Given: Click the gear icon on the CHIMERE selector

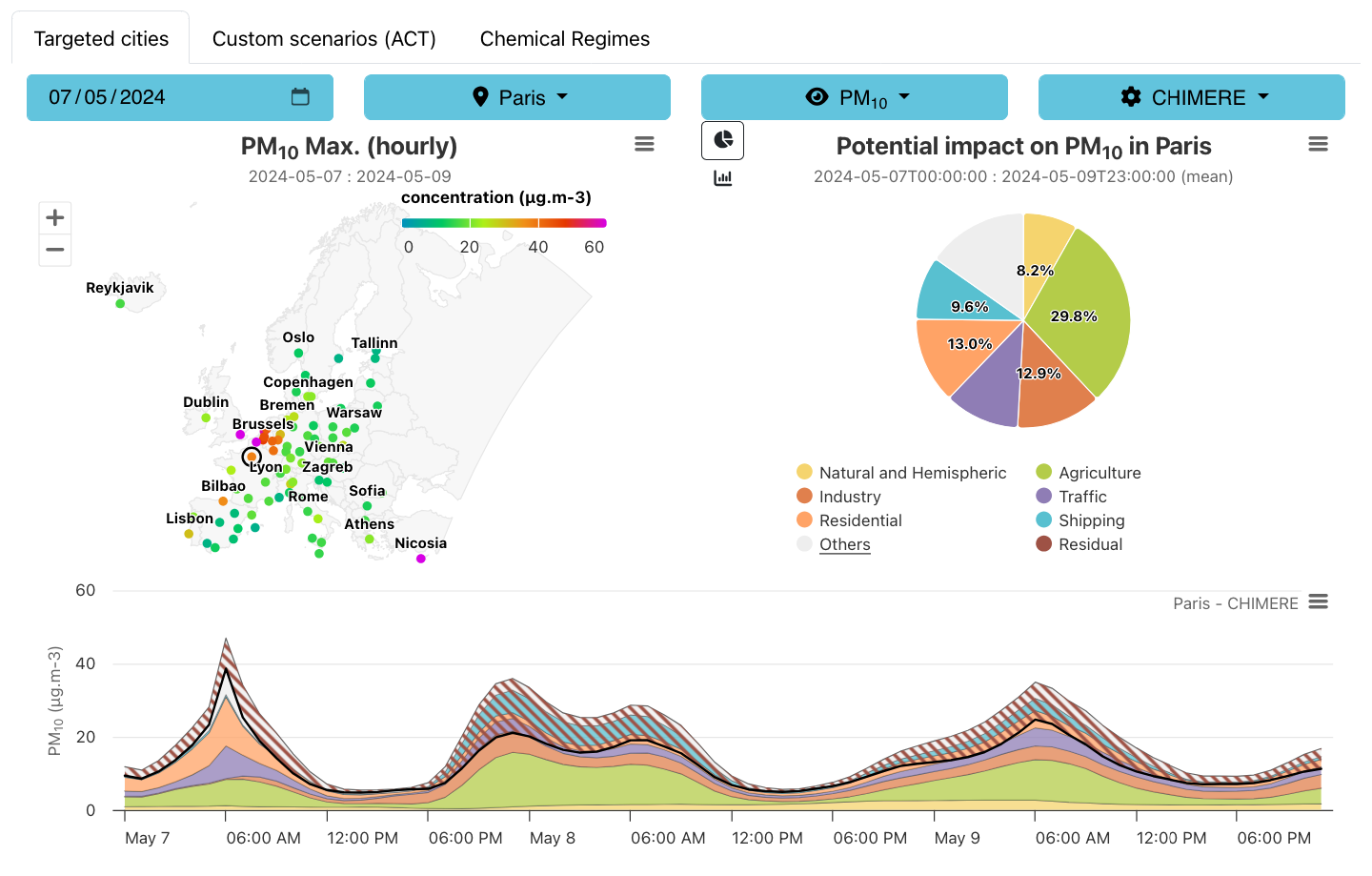Looking at the screenshot, I should [x=1131, y=96].
